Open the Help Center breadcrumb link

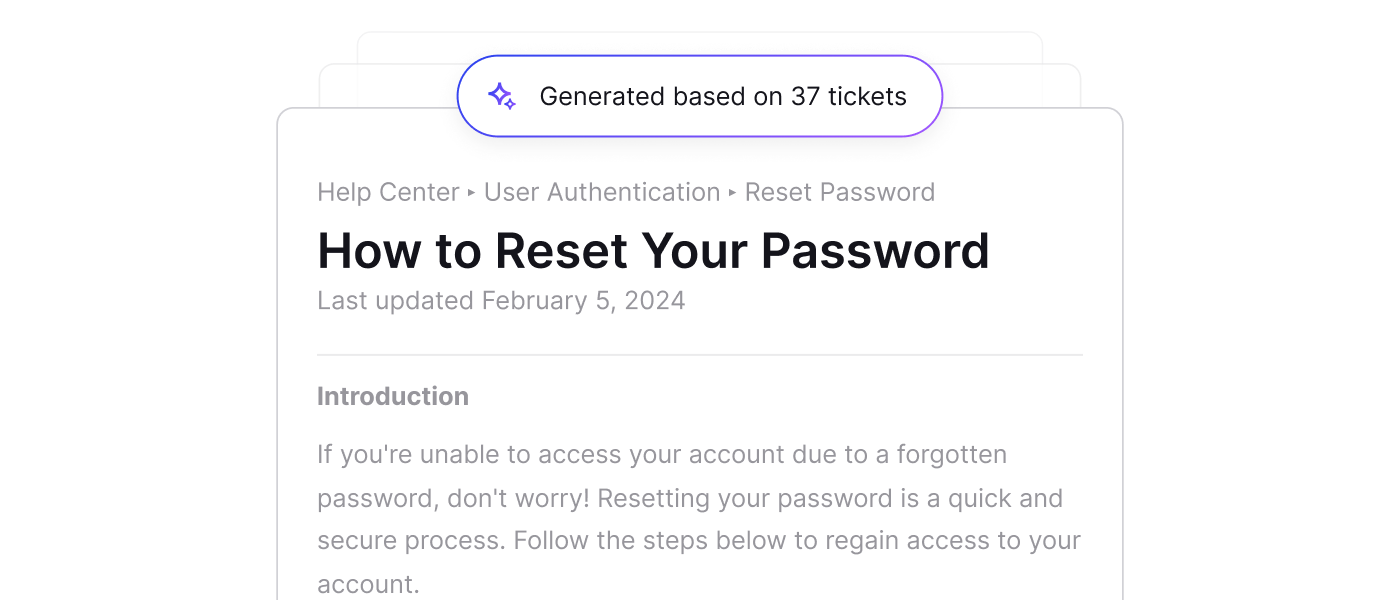[388, 192]
